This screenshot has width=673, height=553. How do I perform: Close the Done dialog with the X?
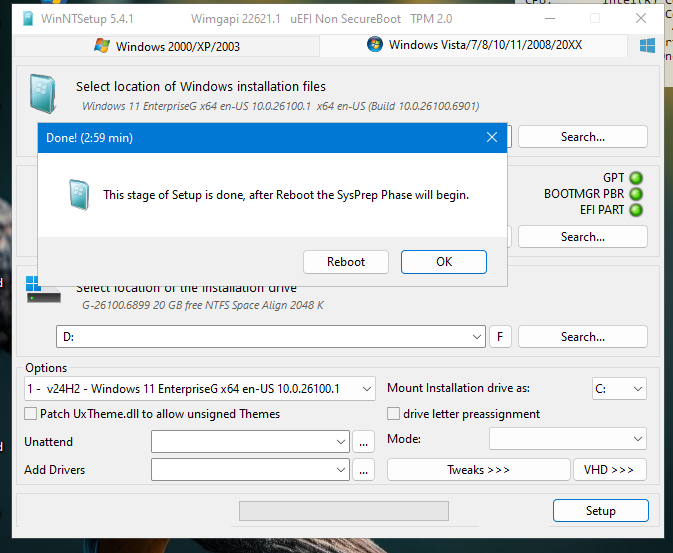click(492, 137)
